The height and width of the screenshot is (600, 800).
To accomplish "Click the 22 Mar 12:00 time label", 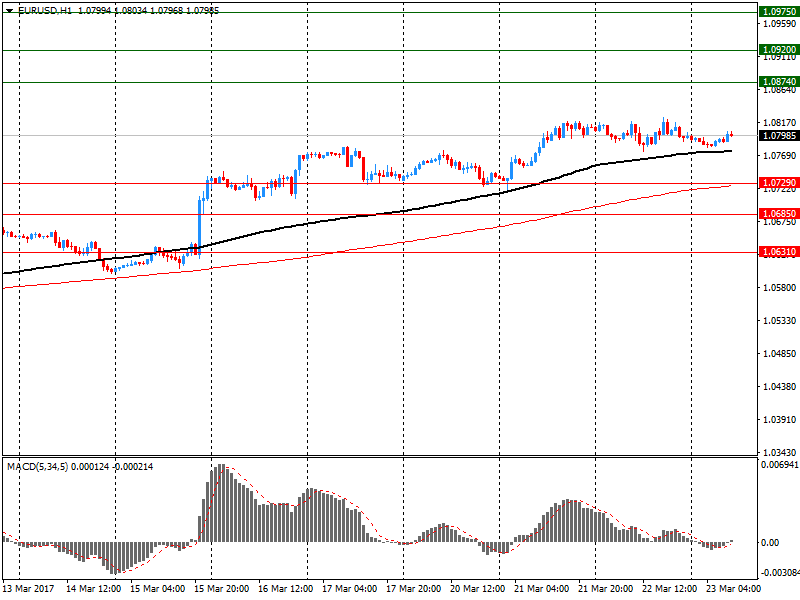I will [669, 589].
